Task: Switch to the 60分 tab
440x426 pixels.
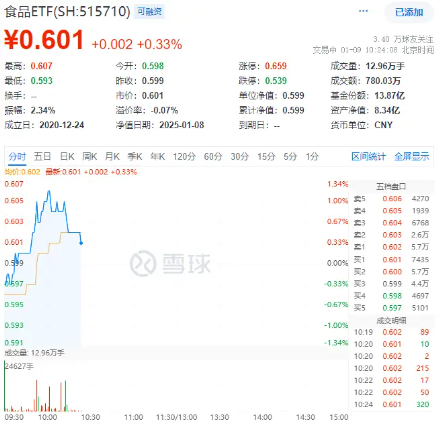Action: coord(213,156)
